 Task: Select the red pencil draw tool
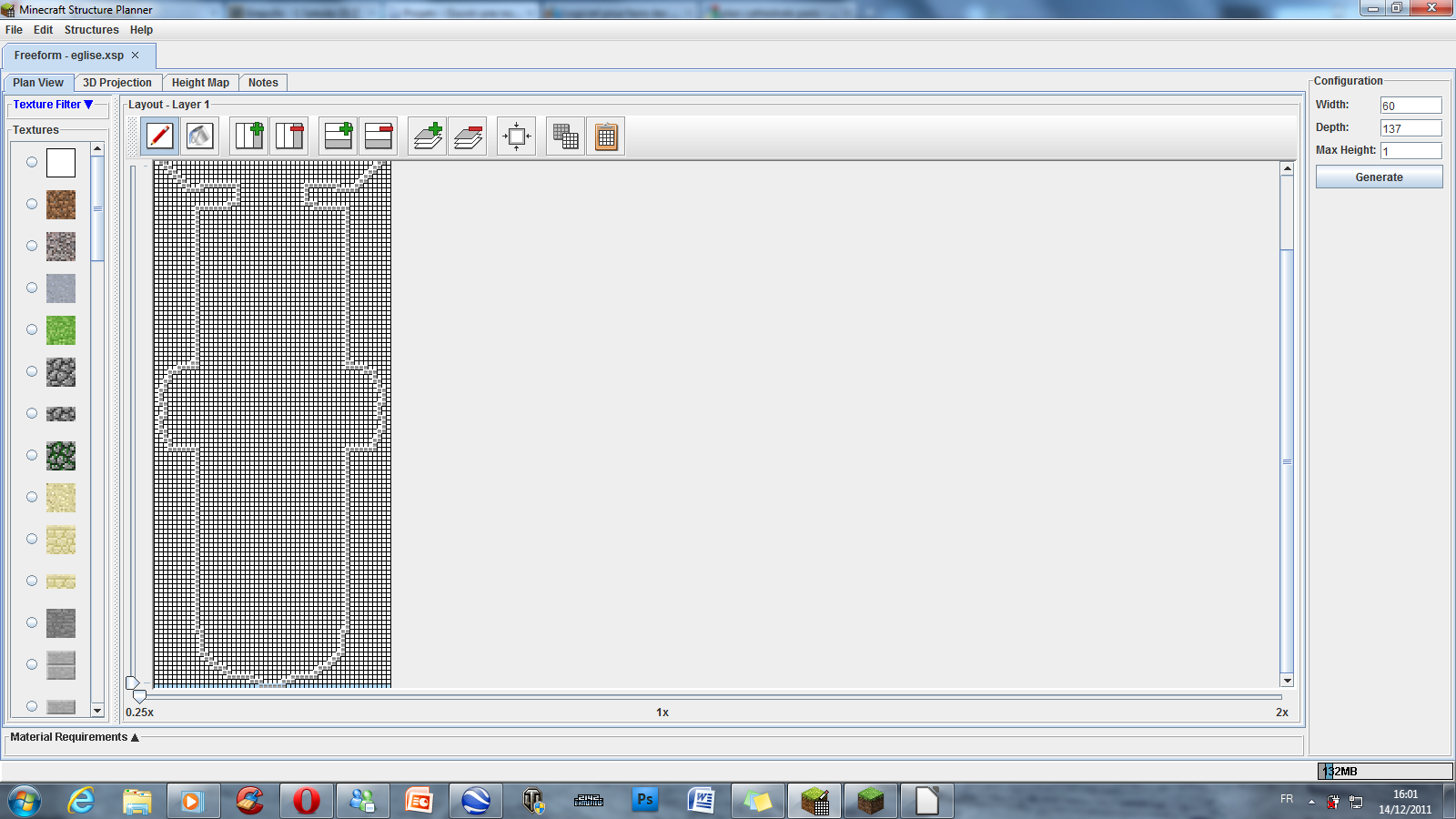pyautogui.click(x=160, y=136)
